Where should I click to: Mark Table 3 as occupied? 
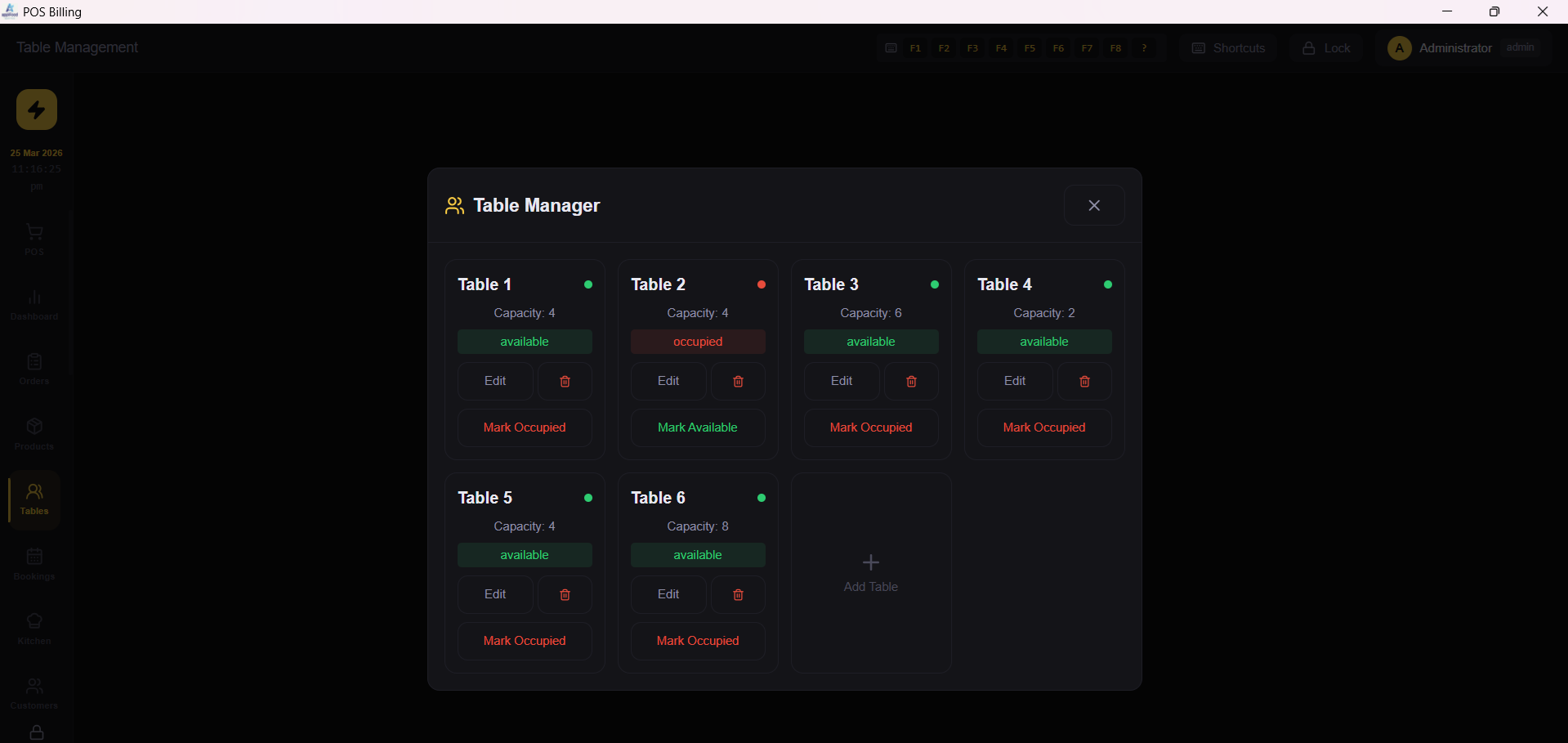(871, 427)
